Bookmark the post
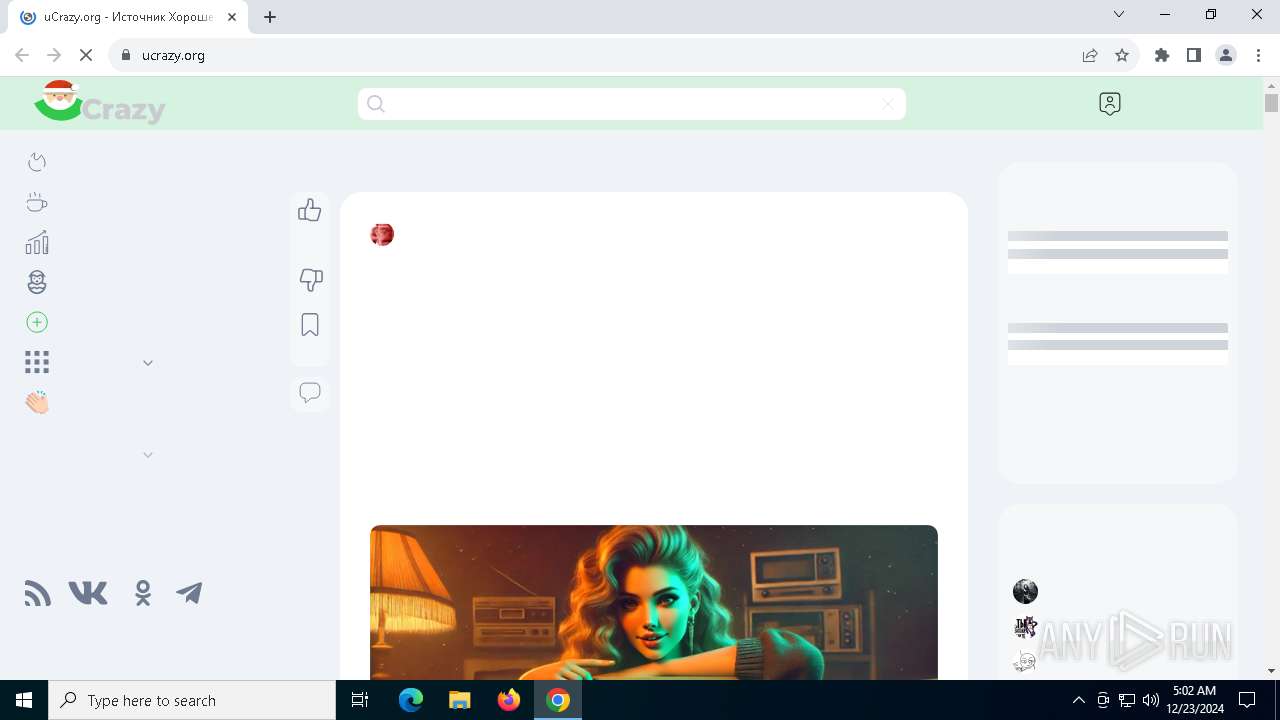The height and width of the screenshot is (720, 1280). 310,325
